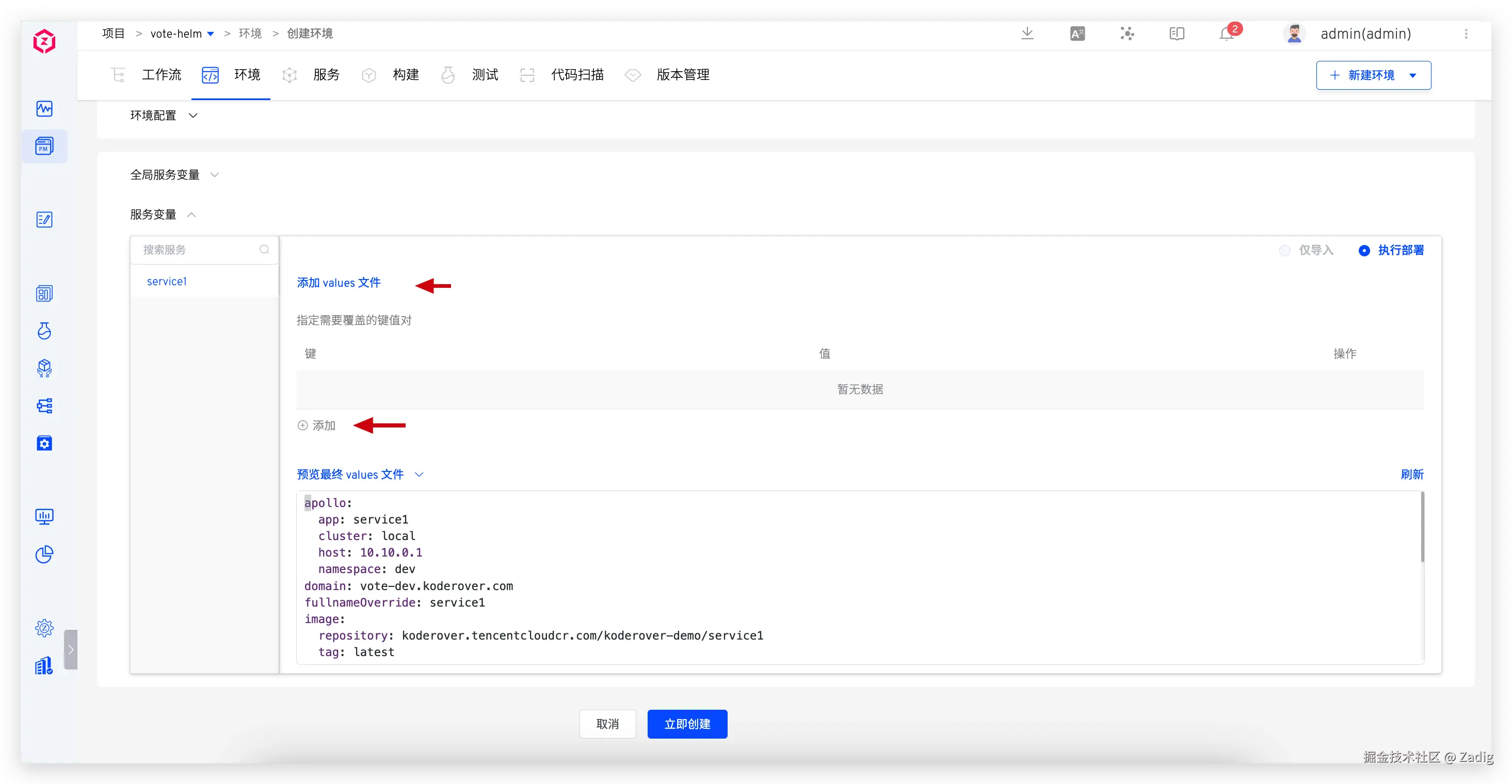Open the system settings gear in the sidebar
Screen dimensions: 1512x784
(44, 628)
